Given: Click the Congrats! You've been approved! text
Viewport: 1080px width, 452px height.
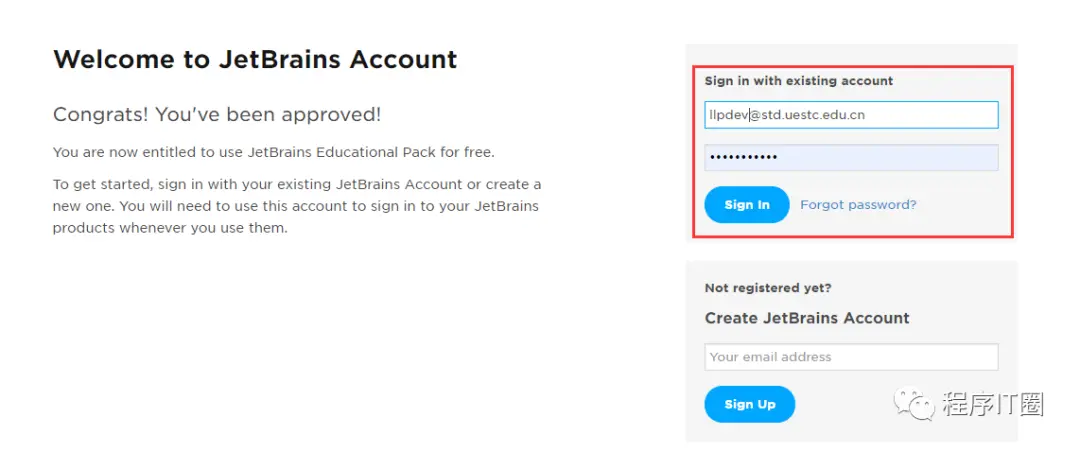Looking at the screenshot, I should coord(217,115).
